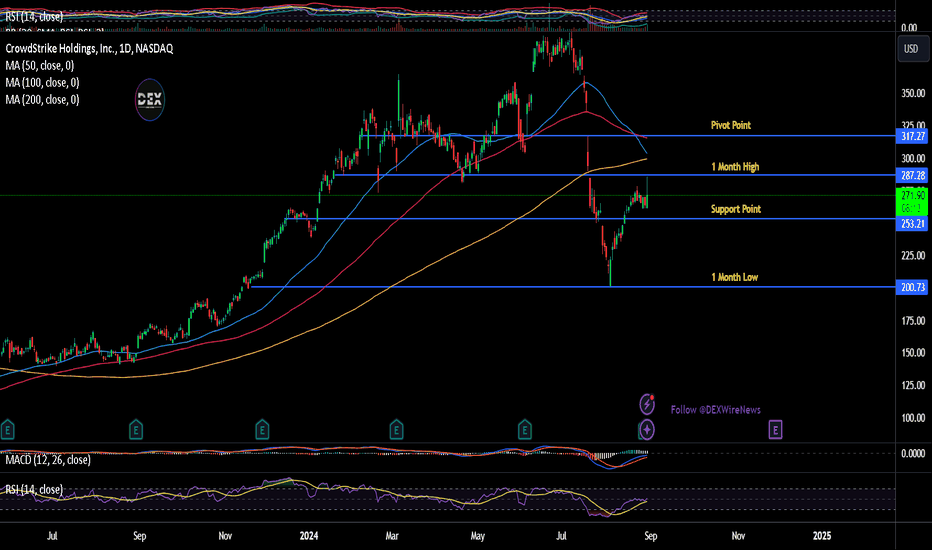Select MACD (12, 26, close) indicator legend

pyautogui.click(x=48, y=460)
